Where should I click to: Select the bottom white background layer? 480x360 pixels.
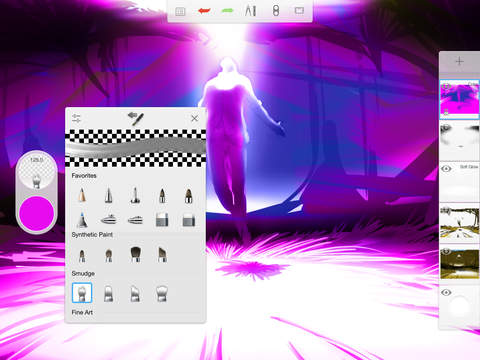point(460,306)
